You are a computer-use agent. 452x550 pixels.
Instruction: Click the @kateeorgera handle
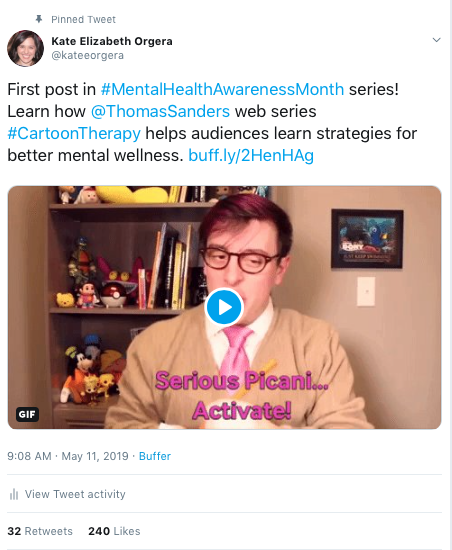[88, 55]
